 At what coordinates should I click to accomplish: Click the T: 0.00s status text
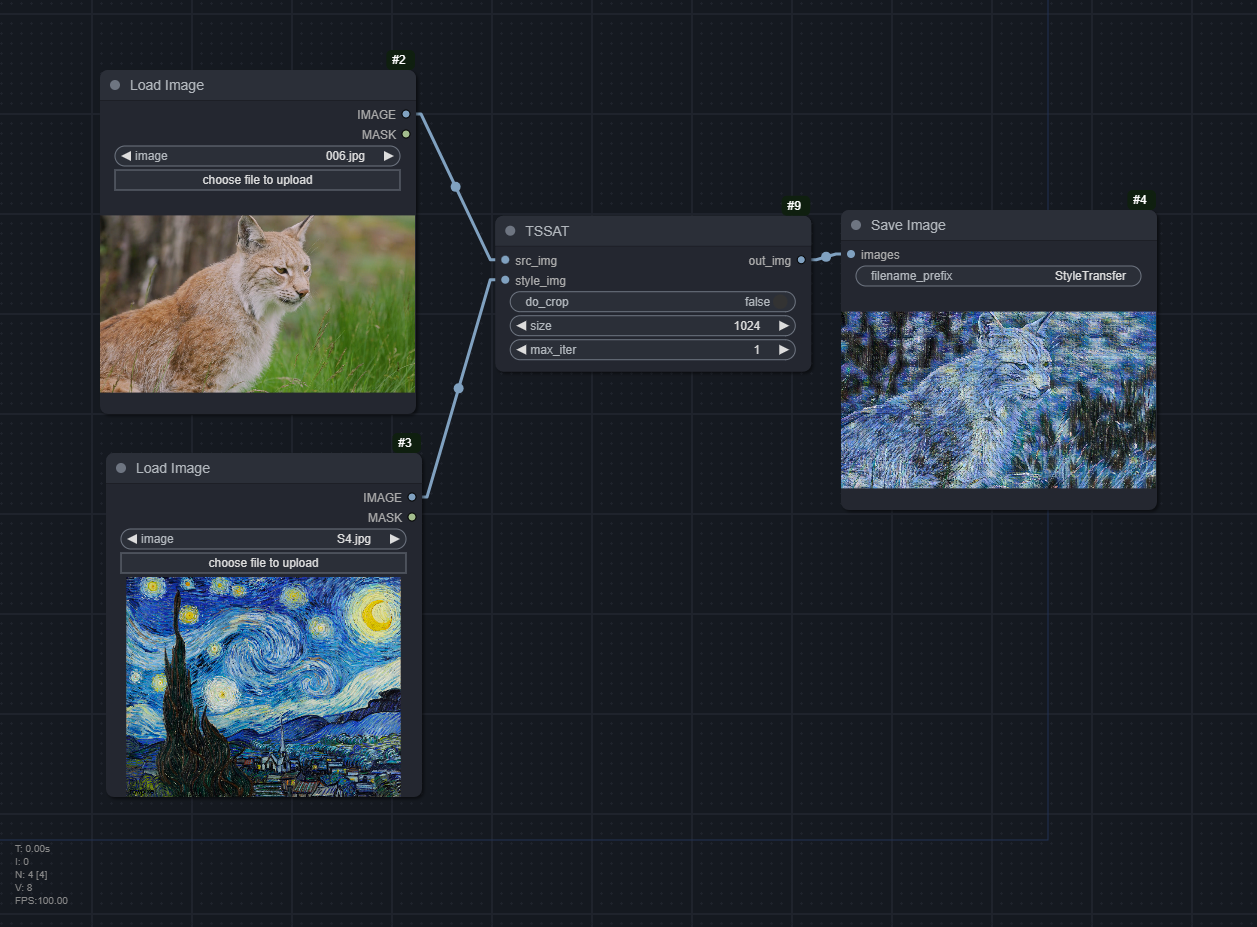33,849
